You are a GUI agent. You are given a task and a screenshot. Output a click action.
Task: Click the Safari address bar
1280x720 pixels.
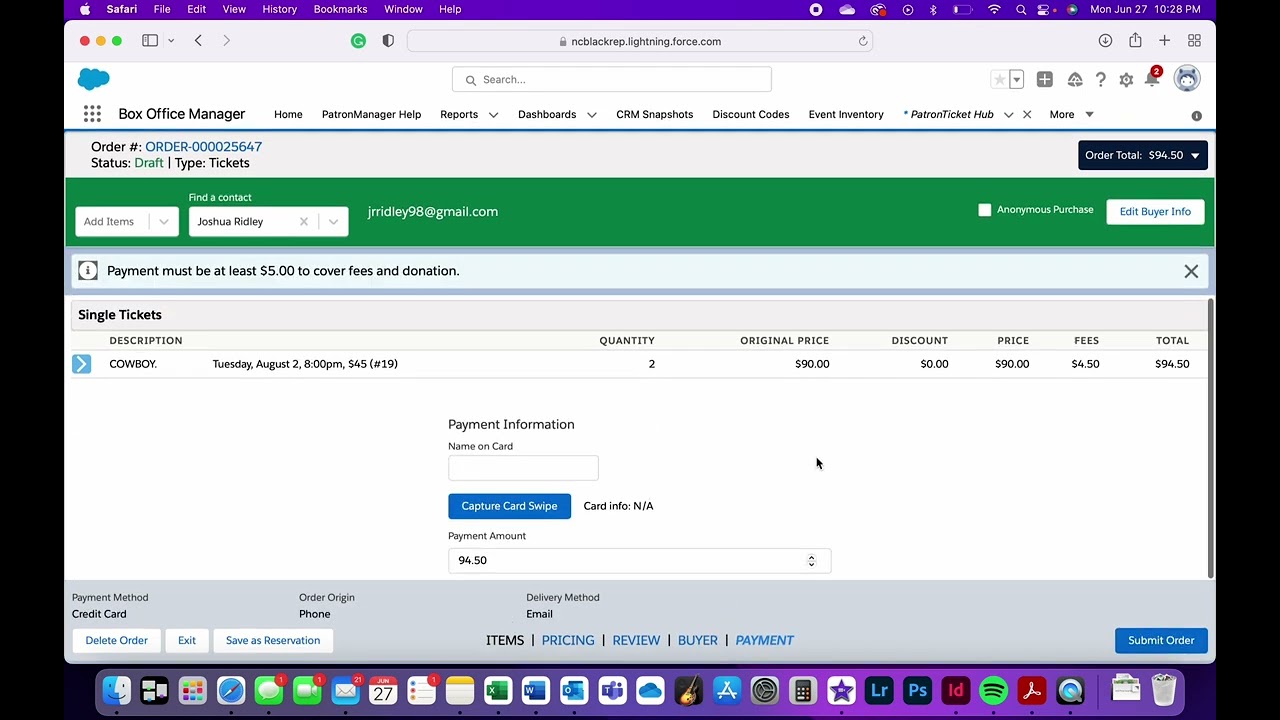pyautogui.click(x=640, y=41)
